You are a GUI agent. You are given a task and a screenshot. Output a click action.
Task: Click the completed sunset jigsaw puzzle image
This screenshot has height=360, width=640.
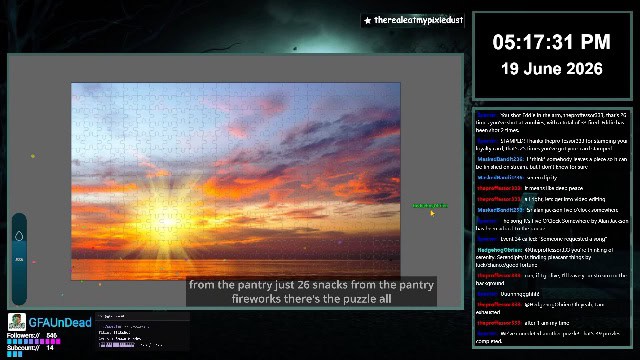236,181
